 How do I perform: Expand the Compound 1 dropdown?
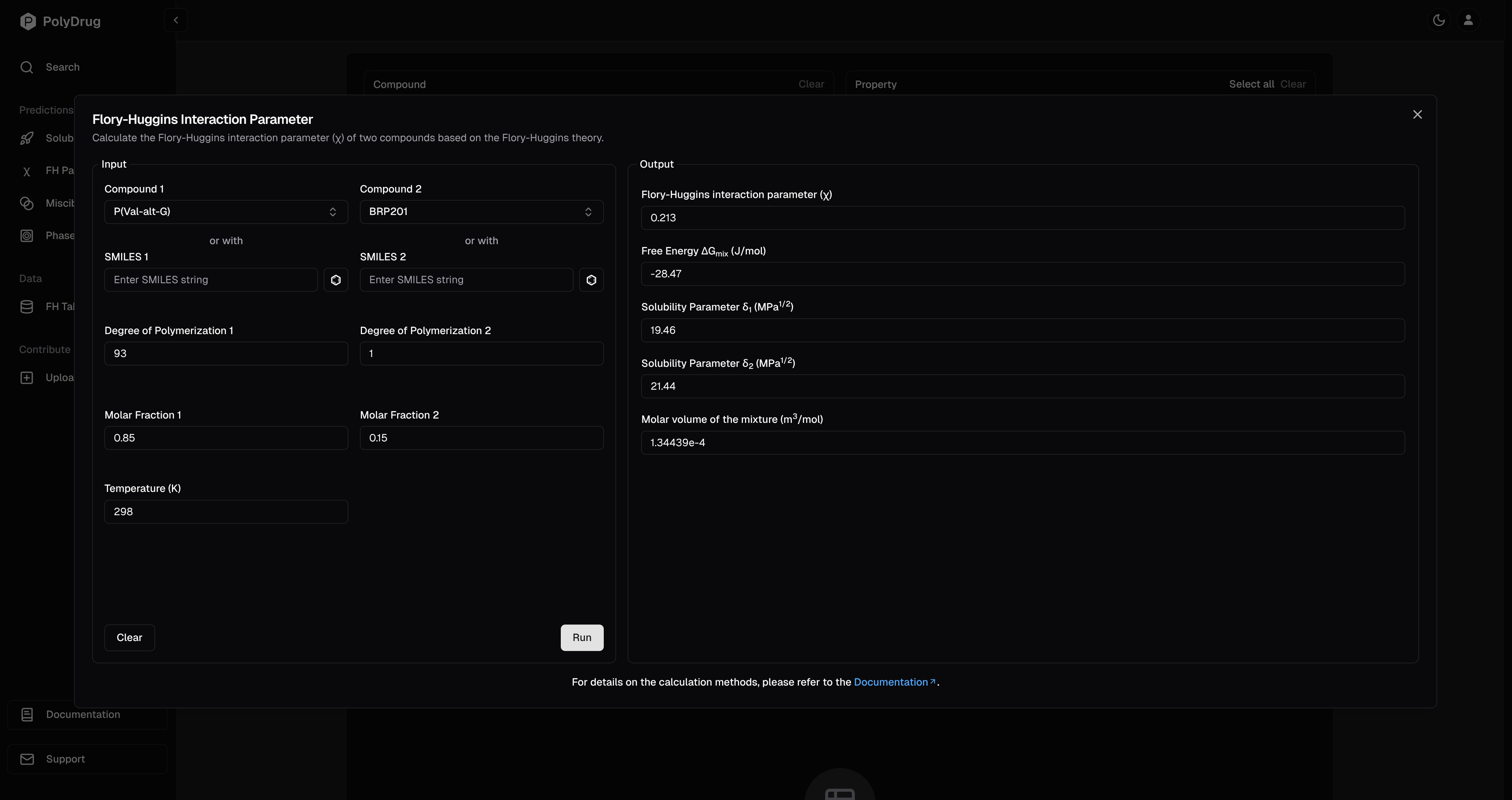[226, 212]
